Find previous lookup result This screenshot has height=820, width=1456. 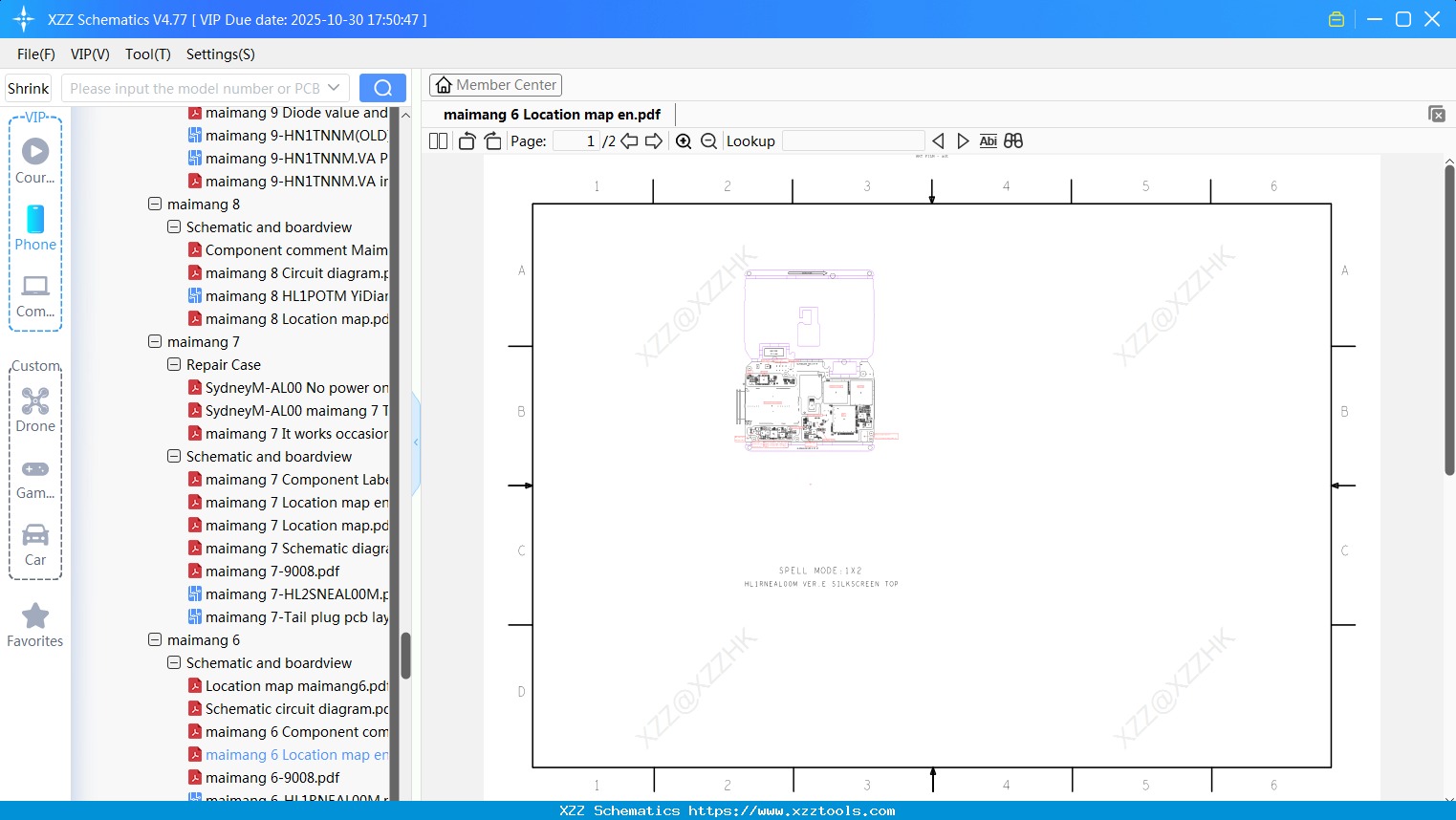pos(938,140)
